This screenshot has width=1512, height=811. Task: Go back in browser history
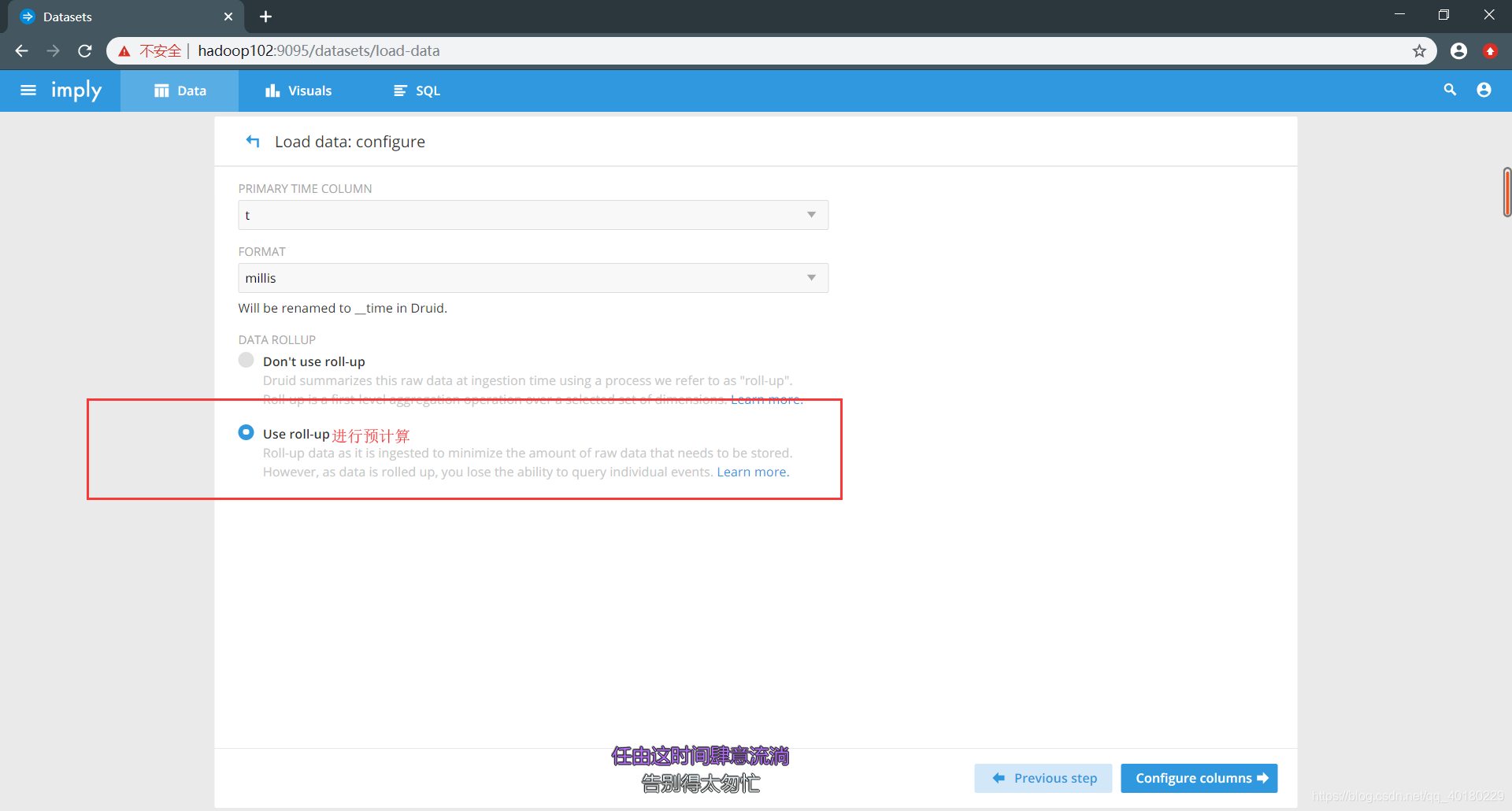(22, 51)
